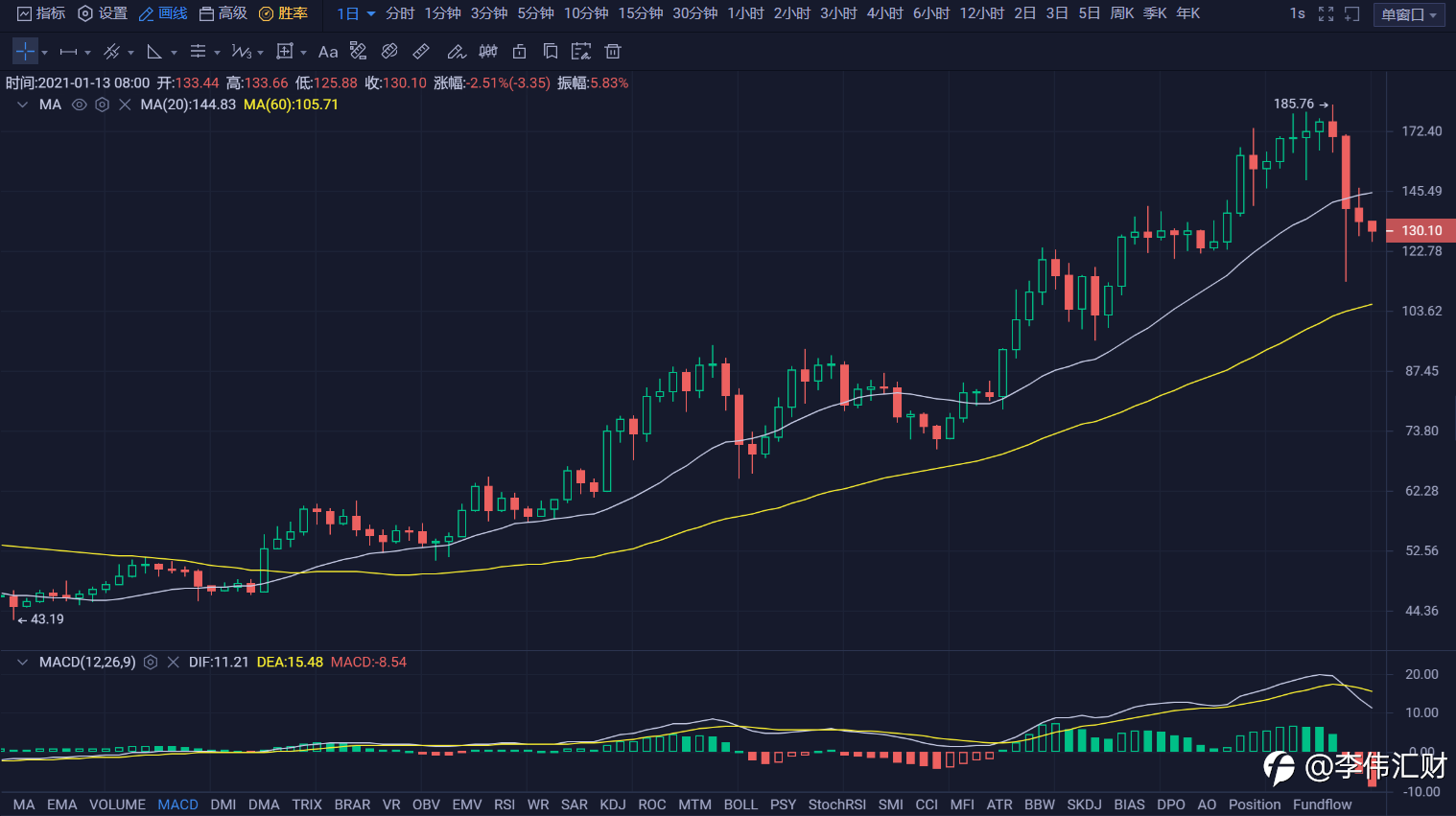Click the add window layout icon
Image resolution: width=1456 pixels, height=816 pixels.
(x=1351, y=13)
